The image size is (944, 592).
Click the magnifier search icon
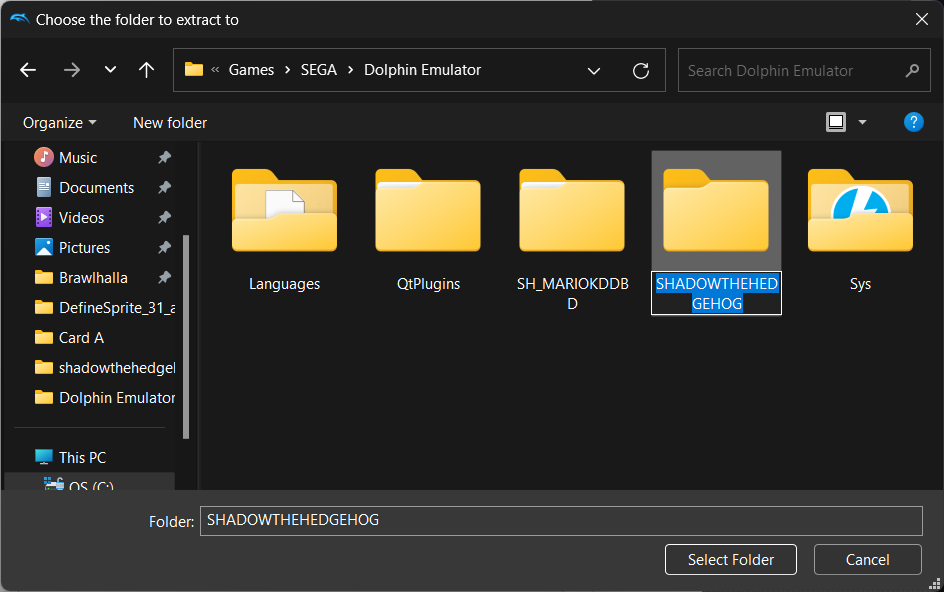[x=912, y=70]
